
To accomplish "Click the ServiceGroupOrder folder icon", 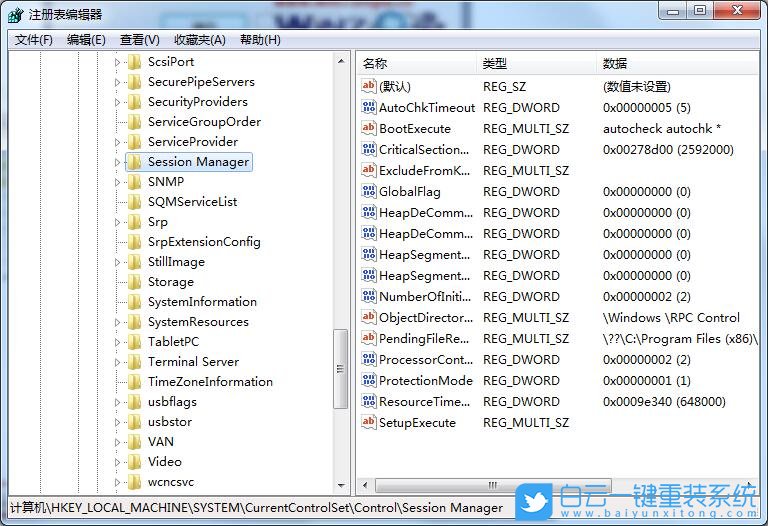I will 135,122.
